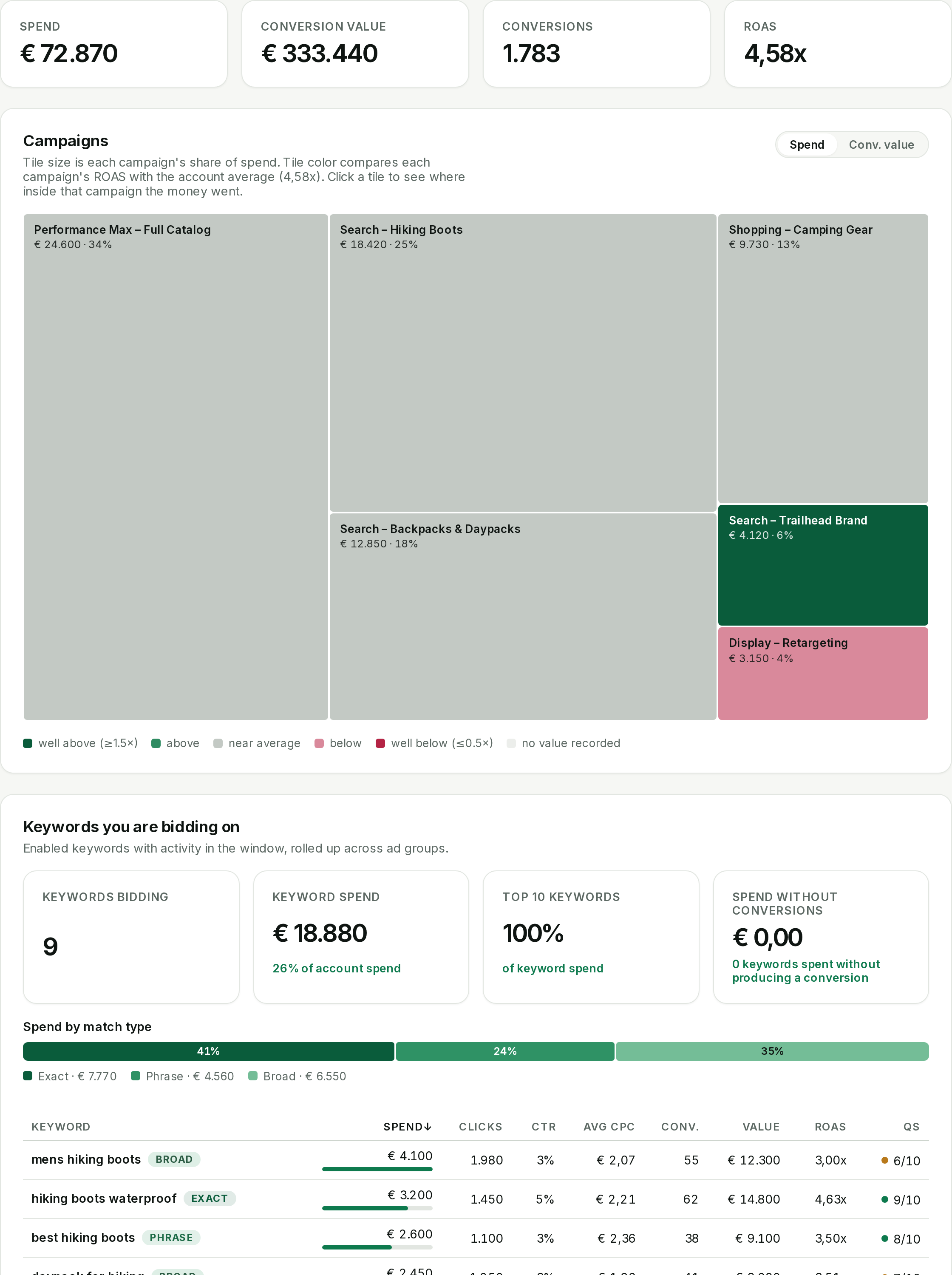952x1275 pixels.
Task: Sort table by the CLICKS column header
Action: [x=480, y=1127]
